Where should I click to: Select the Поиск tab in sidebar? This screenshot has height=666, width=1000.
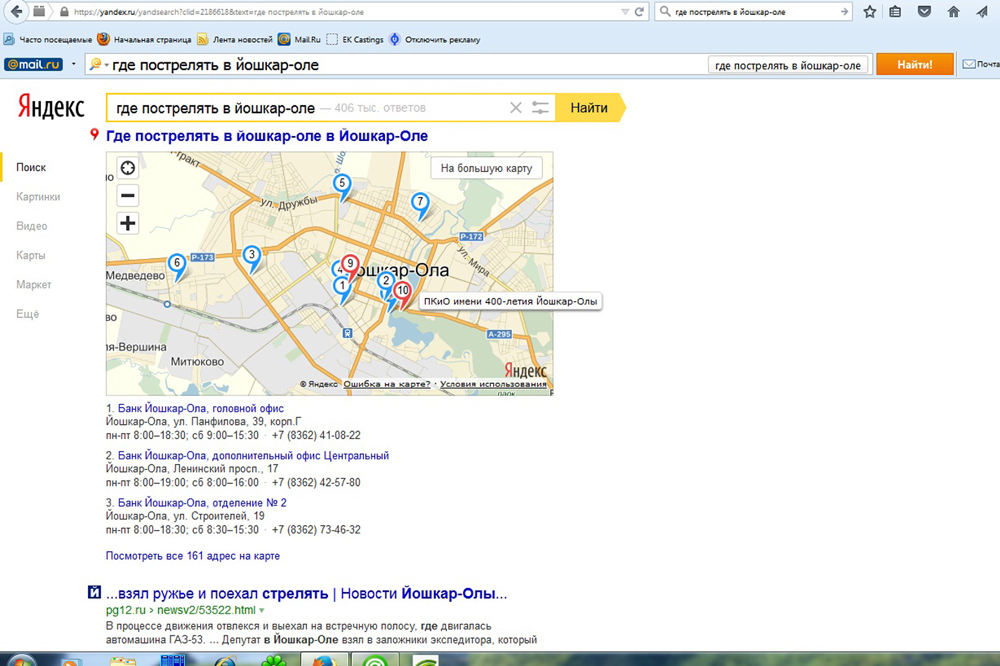pos(31,167)
